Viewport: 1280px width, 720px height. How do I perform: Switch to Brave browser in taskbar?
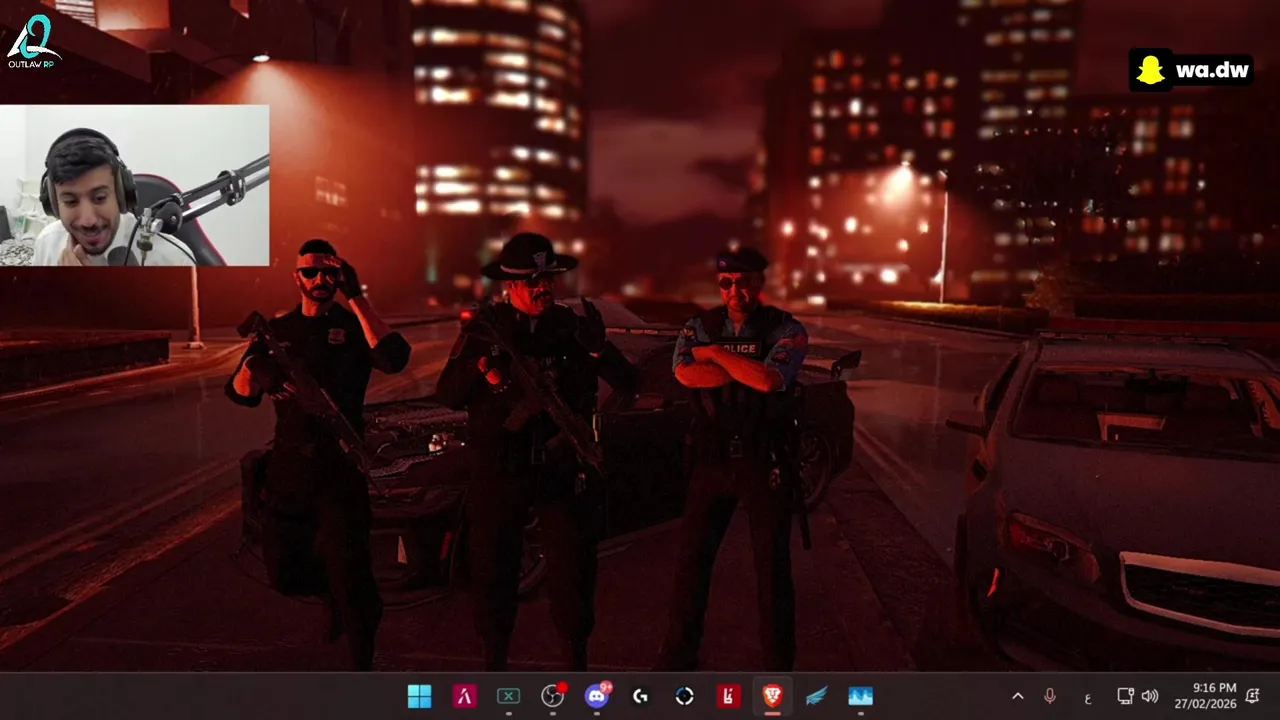[x=772, y=696]
